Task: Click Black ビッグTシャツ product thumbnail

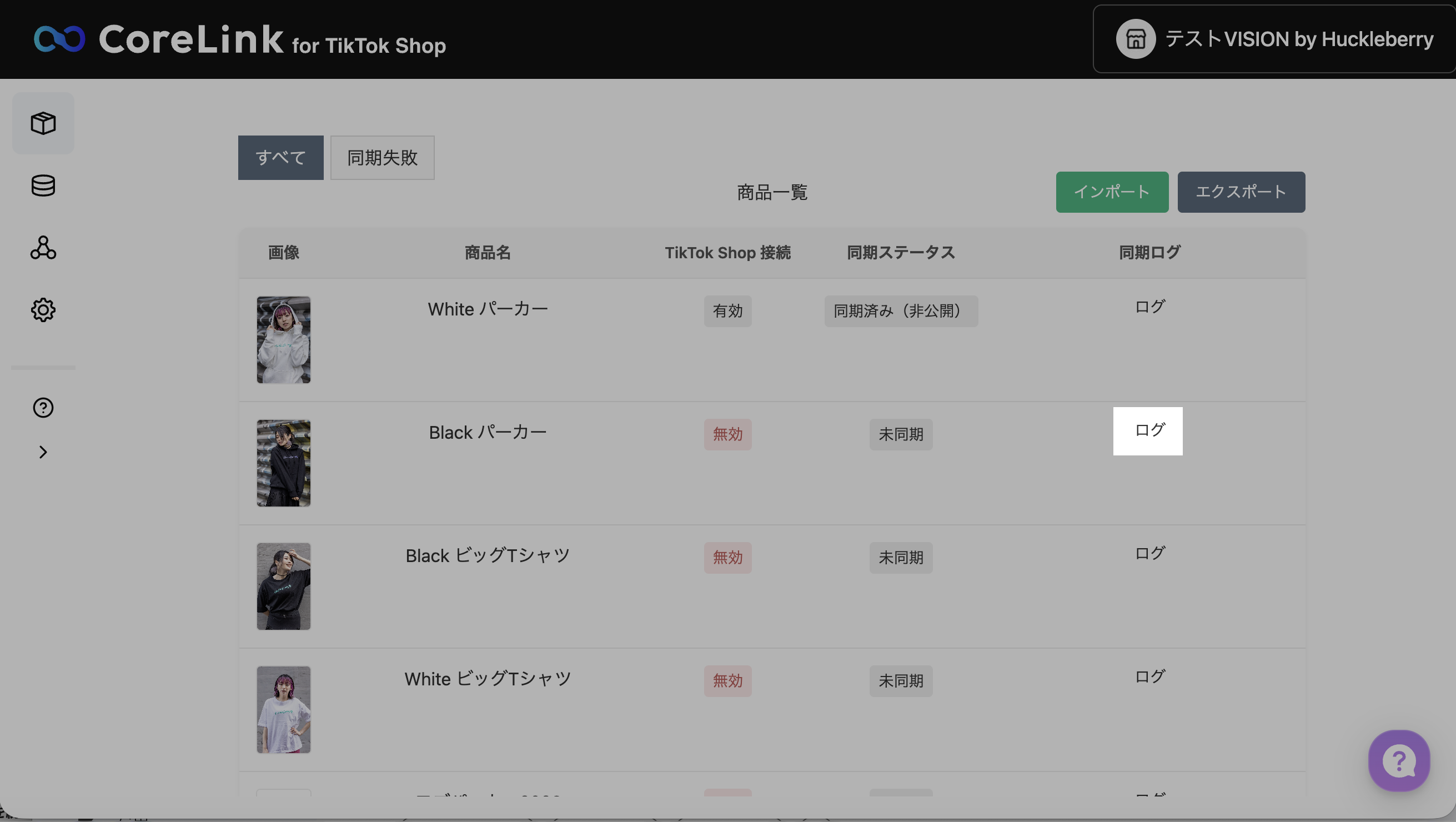Action: [283, 587]
